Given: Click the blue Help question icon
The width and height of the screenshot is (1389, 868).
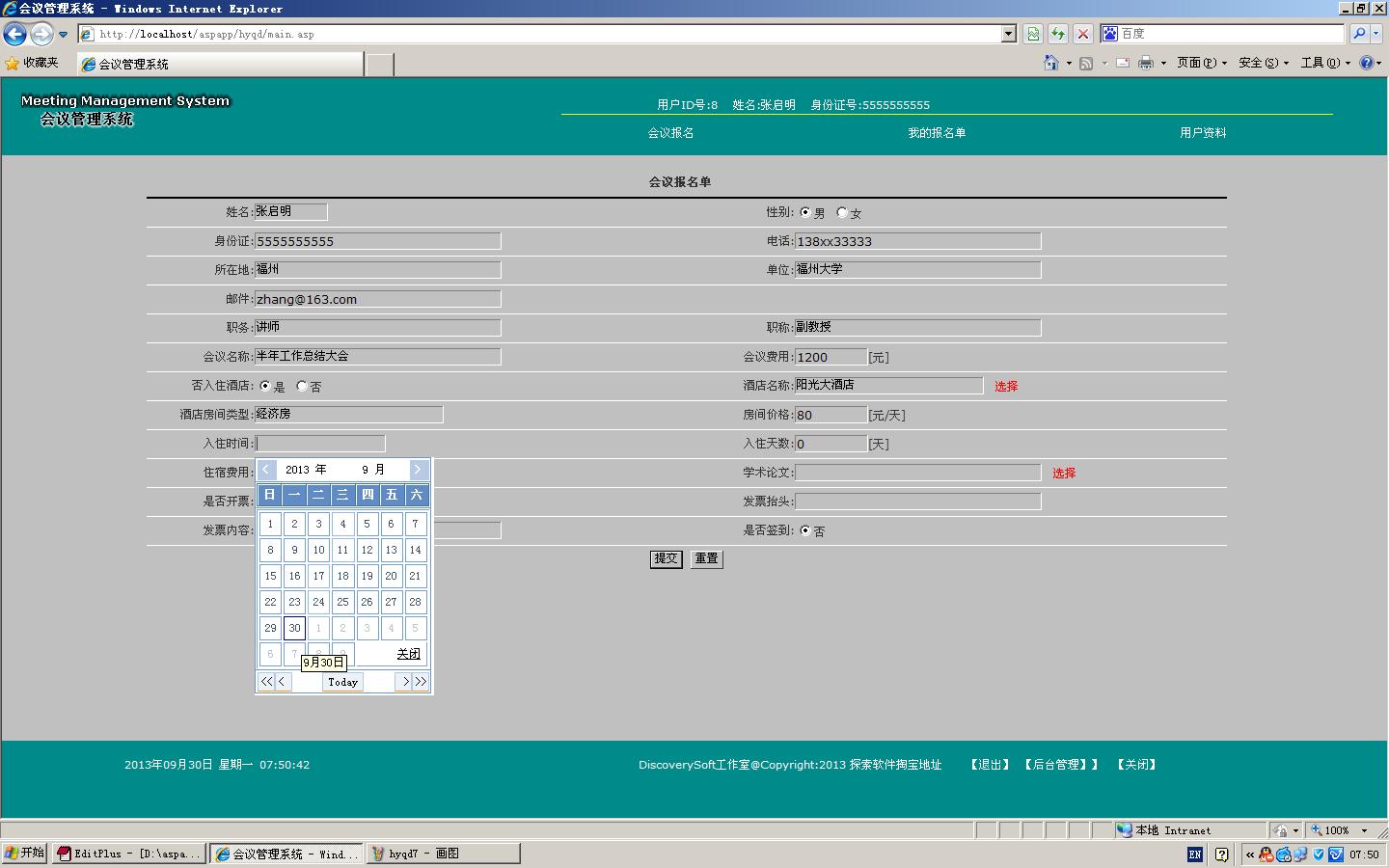Looking at the screenshot, I should pyautogui.click(x=1366, y=63).
